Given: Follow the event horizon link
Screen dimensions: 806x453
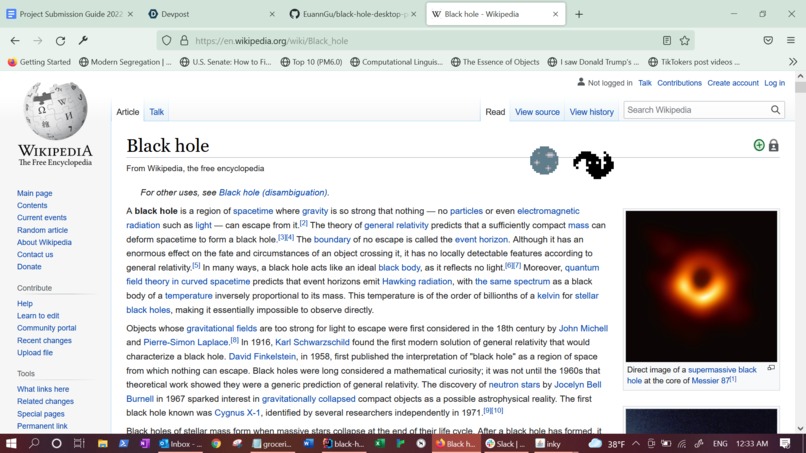Looking at the screenshot, I should coord(481,239).
